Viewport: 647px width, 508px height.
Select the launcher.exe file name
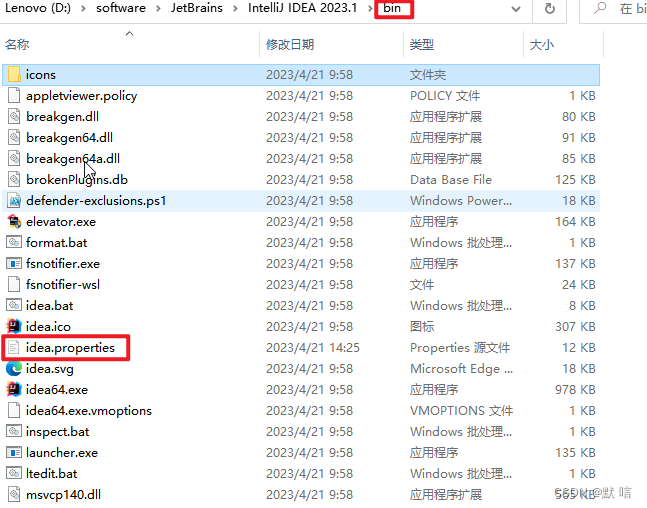coord(62,453)
